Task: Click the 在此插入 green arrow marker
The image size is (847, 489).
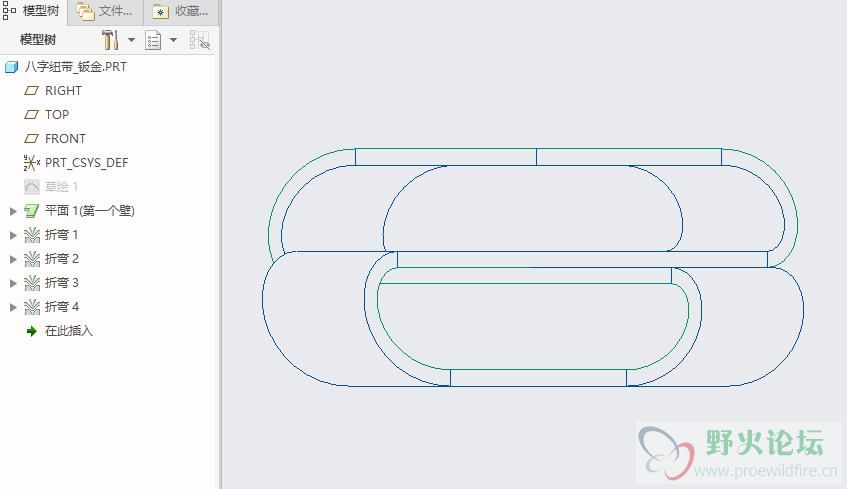Action: click(32, 331)
